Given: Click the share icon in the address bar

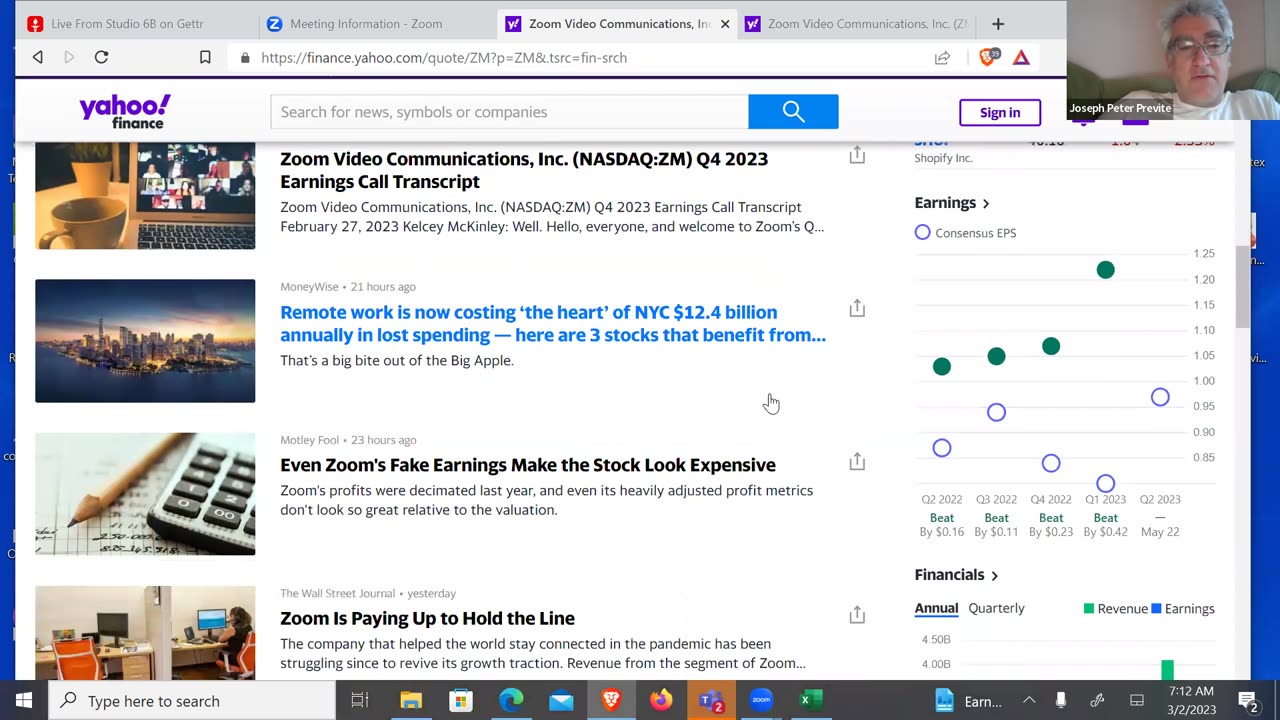Looking at the screenshot, I should tap(942, 57).
